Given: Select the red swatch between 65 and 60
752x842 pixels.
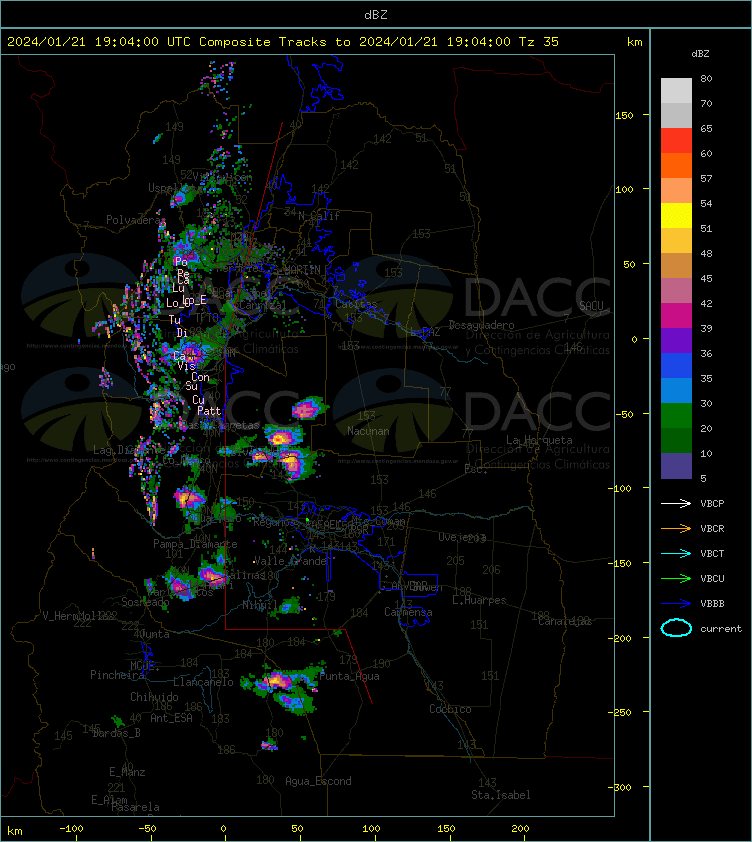Looking at the screenshot, I should (676, 141).
